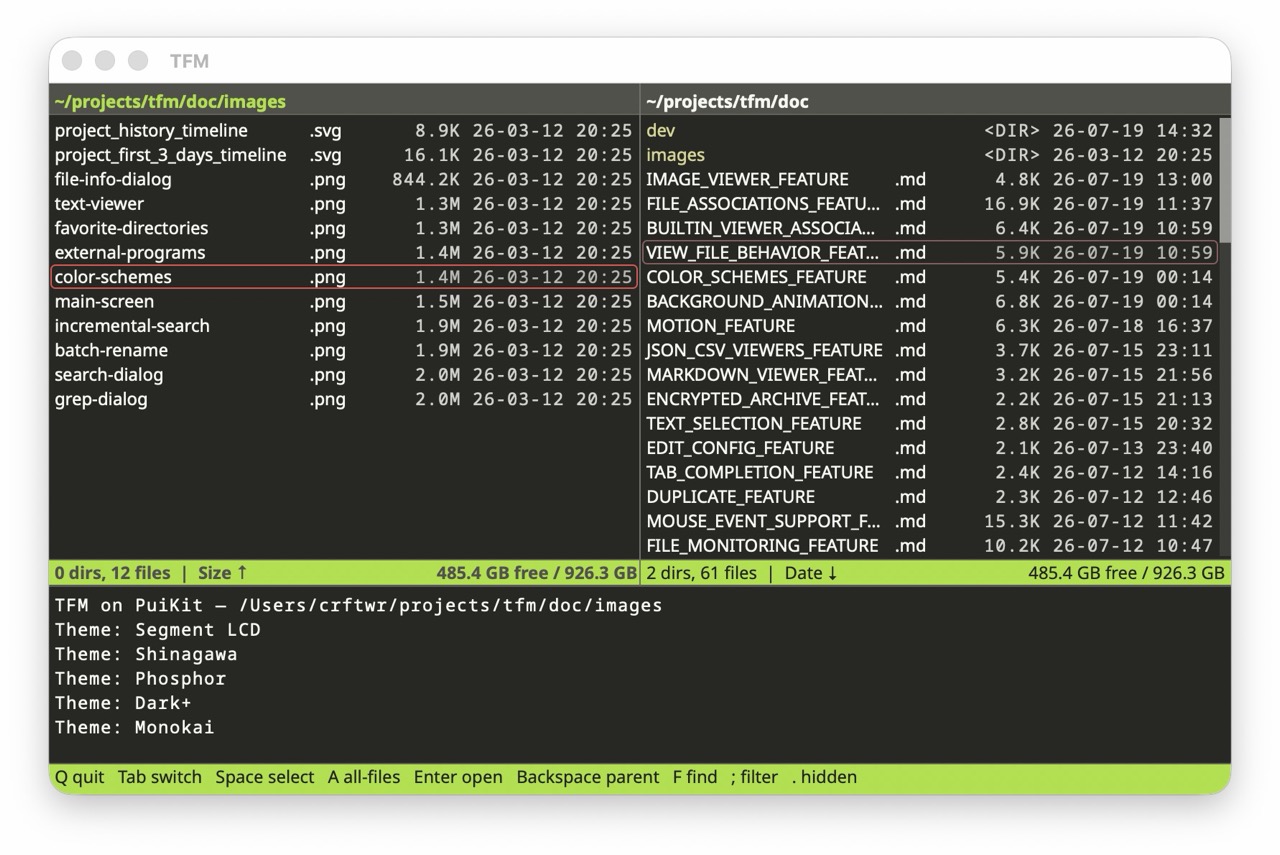Click MOUSE_EVENT_SUPPORT_F… md row
1280x855 pixels.
(930, 521)
